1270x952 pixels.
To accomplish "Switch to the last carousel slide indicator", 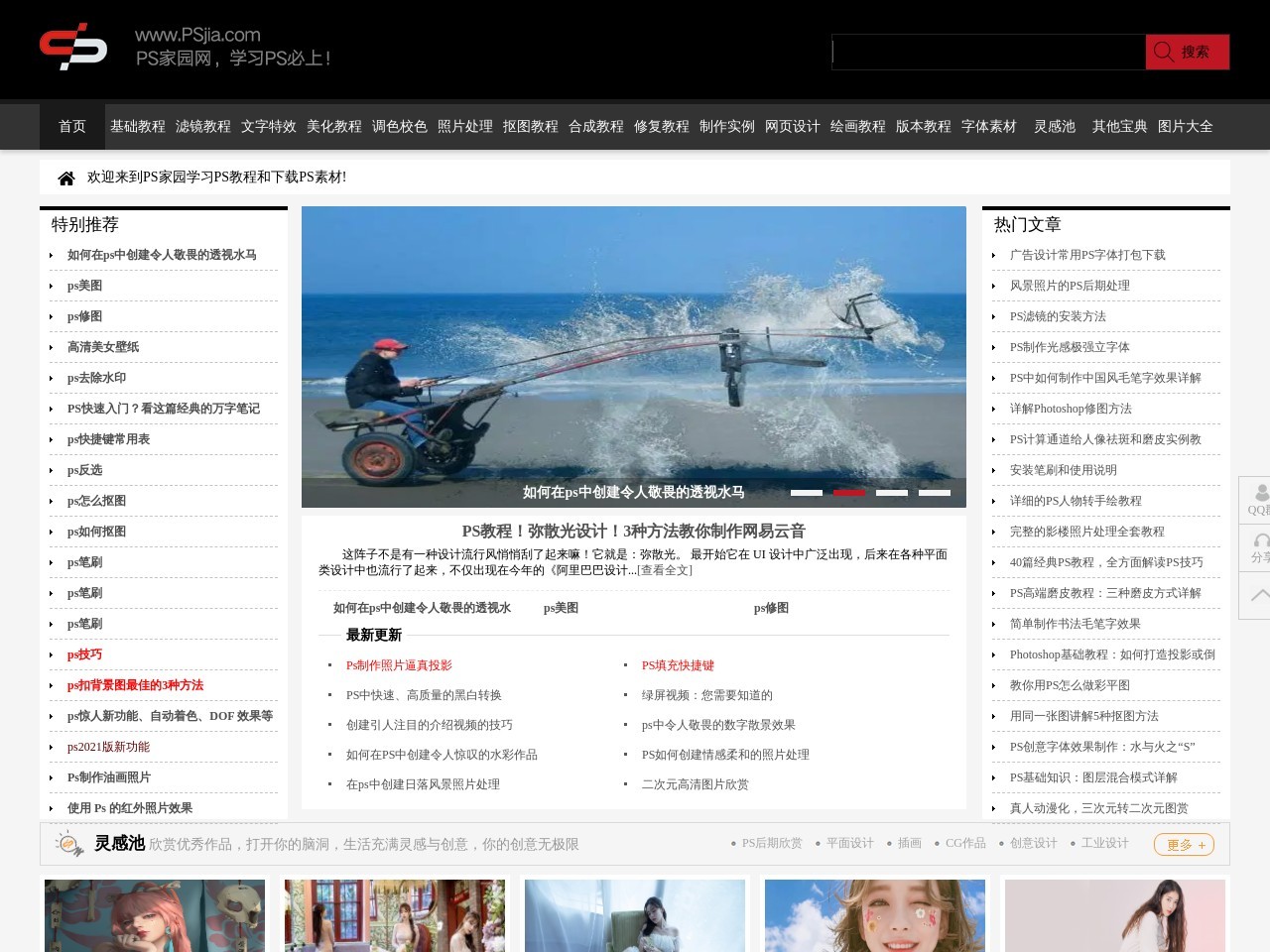I will coord(934,493).
